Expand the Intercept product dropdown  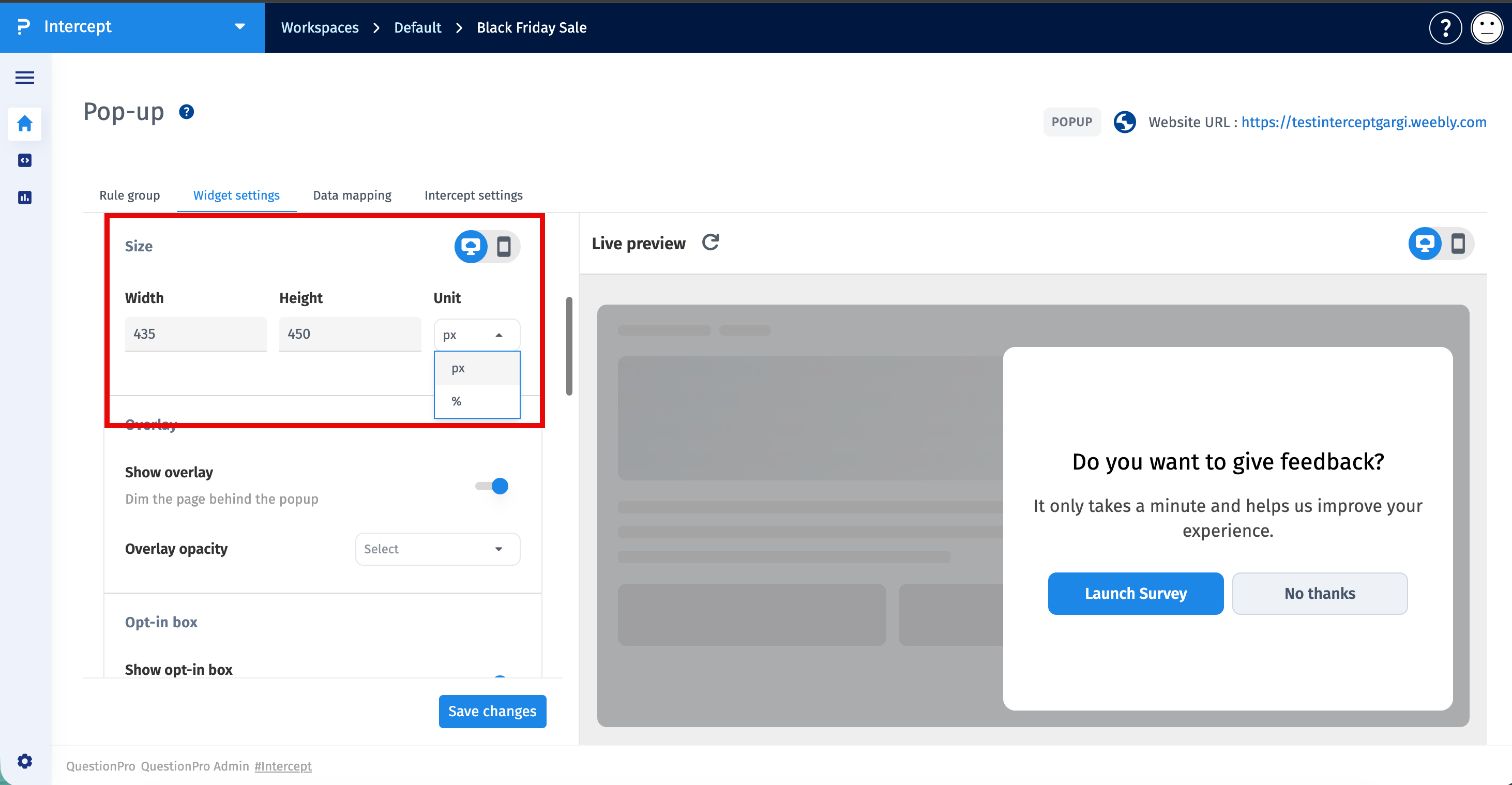point(240,26)
